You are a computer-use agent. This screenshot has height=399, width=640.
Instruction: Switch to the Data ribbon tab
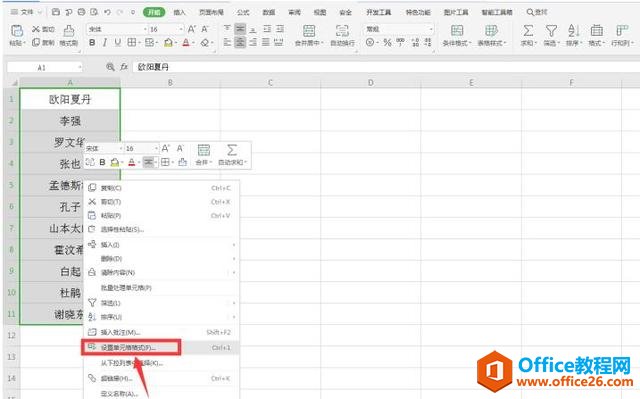[269, 12]
